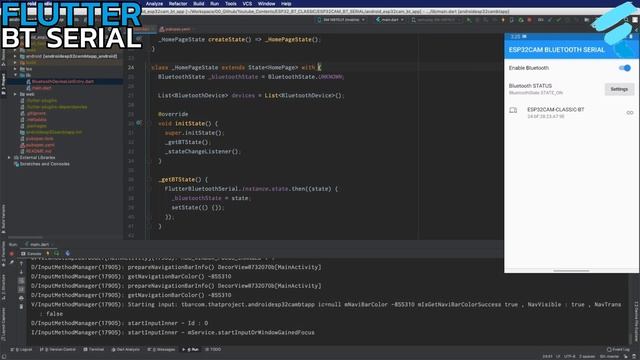This screenshot has width=640, height=360.
Task: Click Hot Reload lightning icon in Run panel
Action: (x=48, y=254)
